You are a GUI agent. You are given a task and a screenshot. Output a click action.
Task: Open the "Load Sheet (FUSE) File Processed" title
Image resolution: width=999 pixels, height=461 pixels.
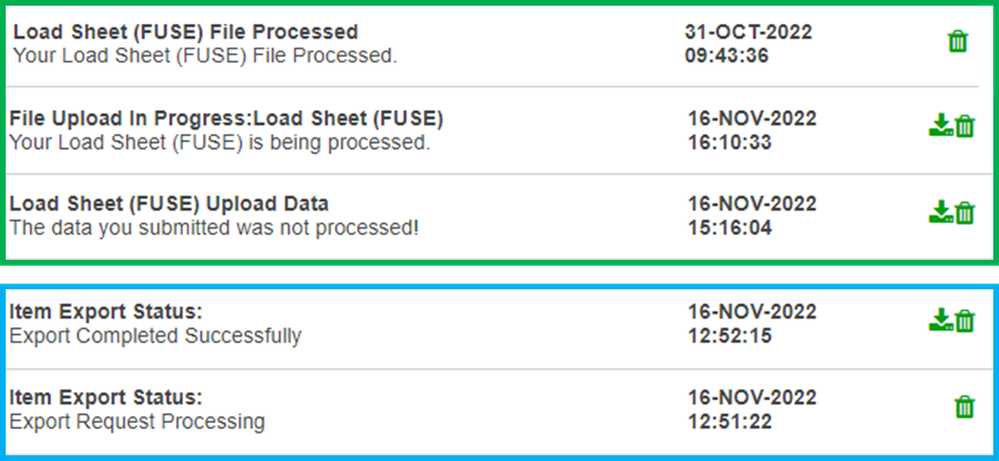coord(185,33)
